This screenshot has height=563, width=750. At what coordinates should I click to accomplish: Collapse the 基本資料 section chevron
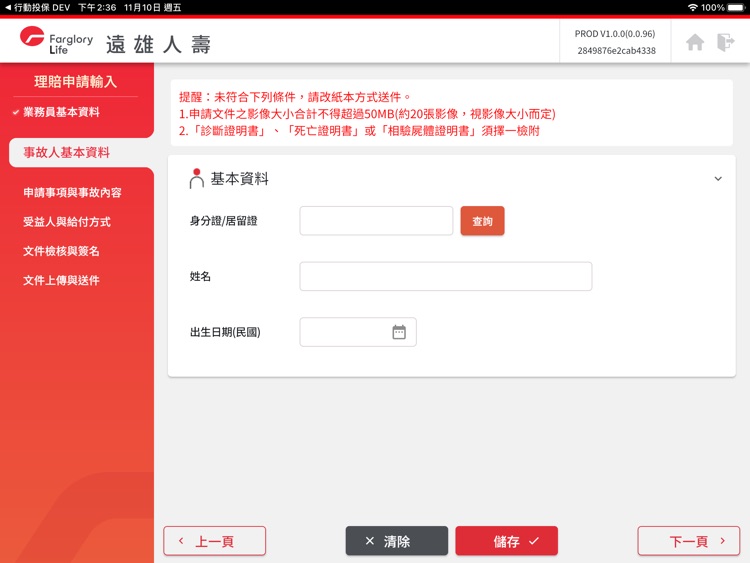click(718, 179)
